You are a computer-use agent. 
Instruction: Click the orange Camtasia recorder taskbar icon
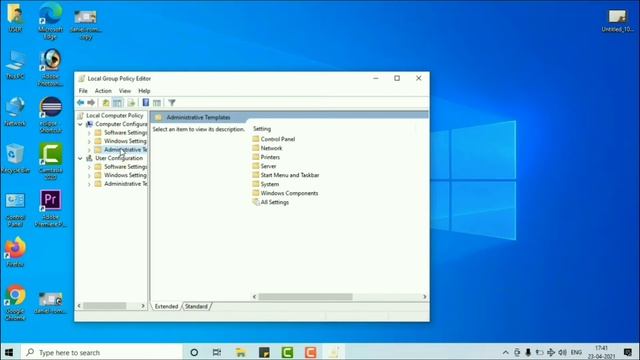tap(311, 352)
